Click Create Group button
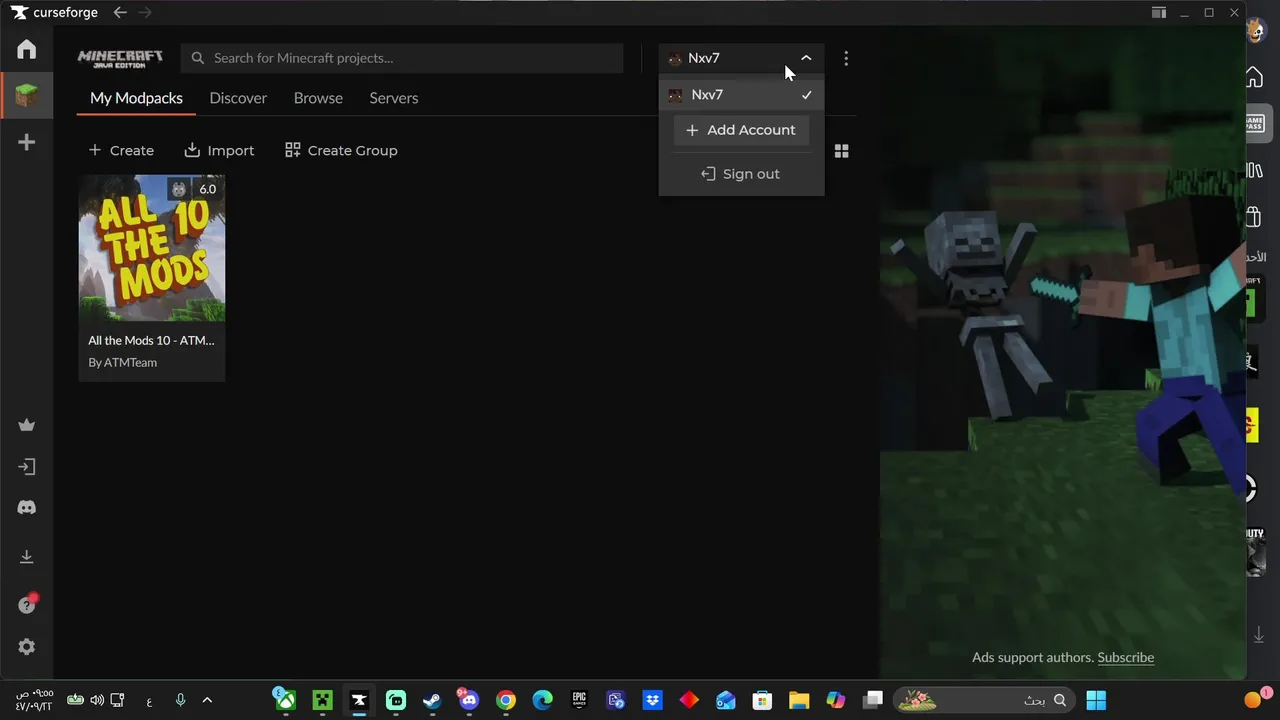 point(341,150)
